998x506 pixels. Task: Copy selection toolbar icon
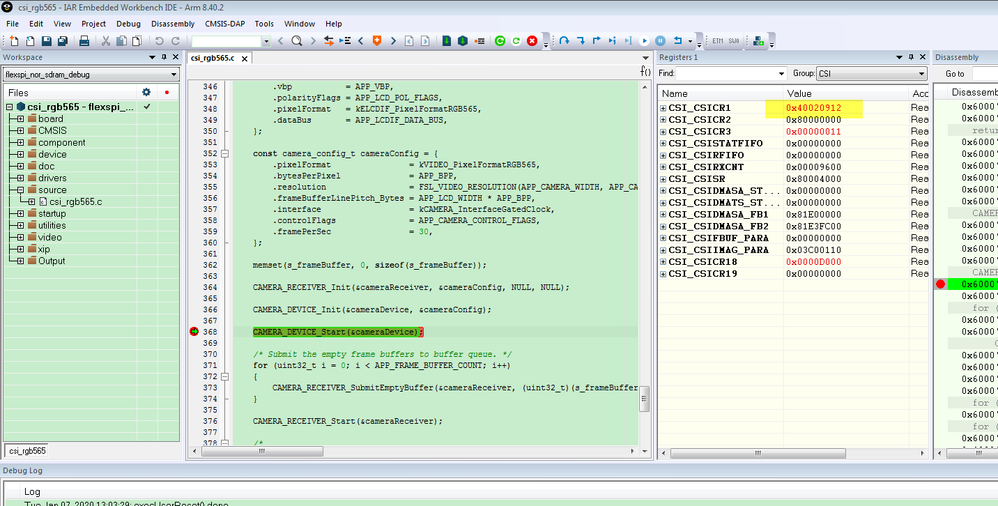pyautogui.click(x=122, y=41)
